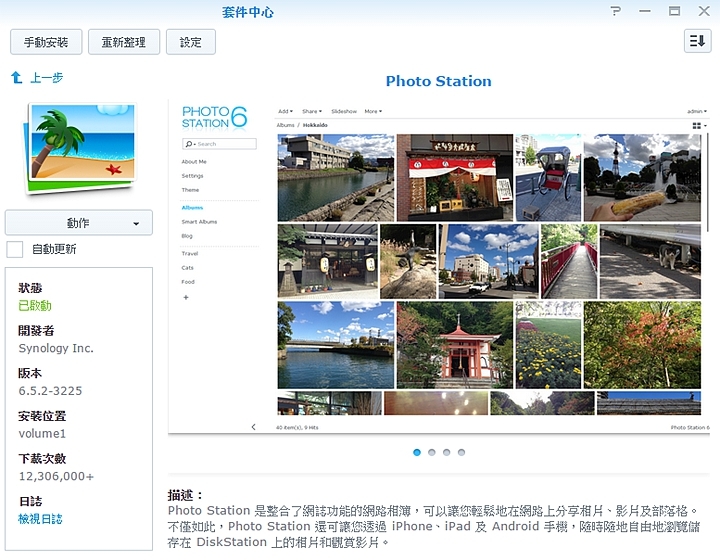Enable the 自動更新 checkbox
This screenshot has width=720, height=560.
(15, 249)
